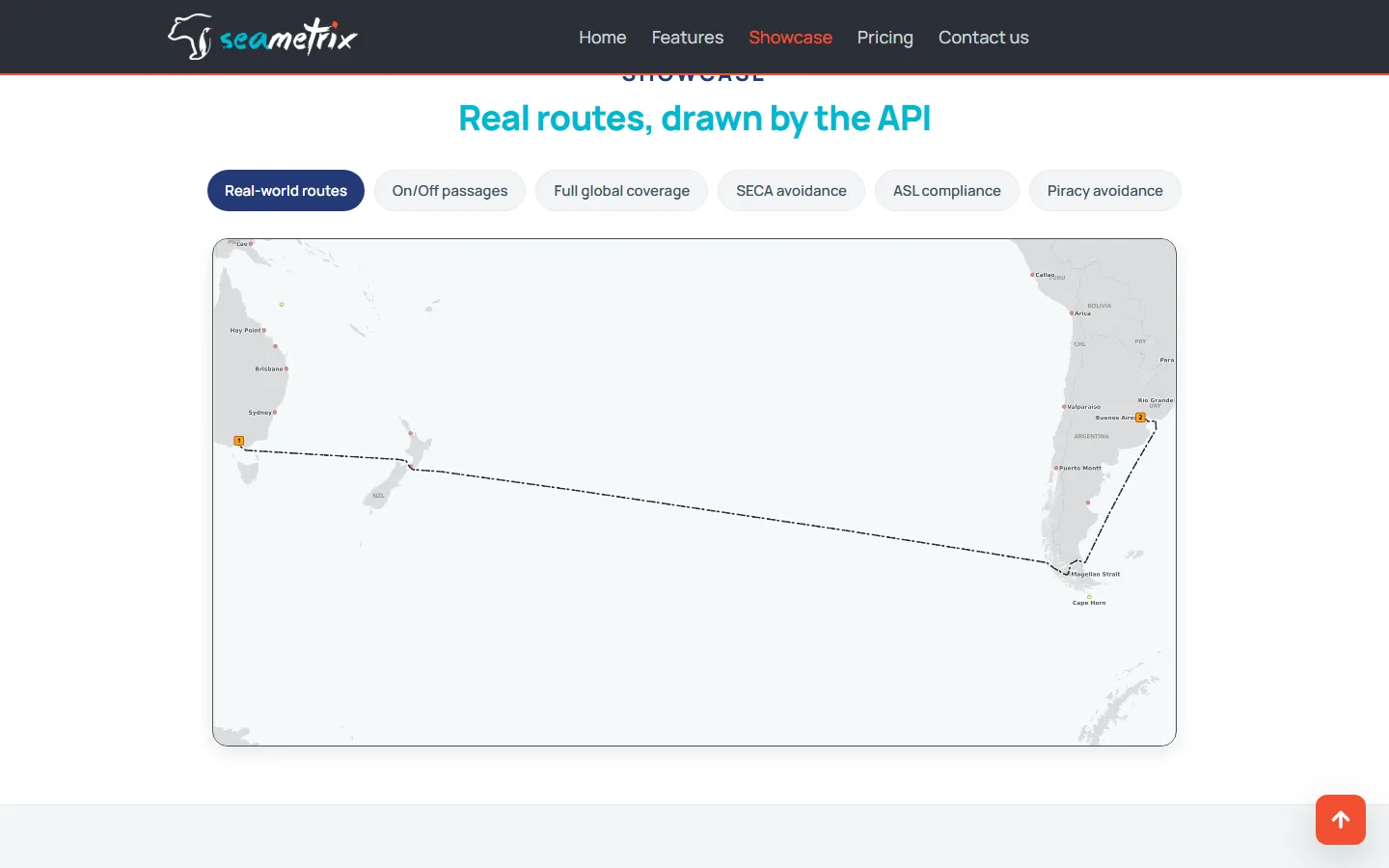The width and height of the screenshot is (1389, 868).
Task: Click the Sydney port dot
Action: (275, 412)
